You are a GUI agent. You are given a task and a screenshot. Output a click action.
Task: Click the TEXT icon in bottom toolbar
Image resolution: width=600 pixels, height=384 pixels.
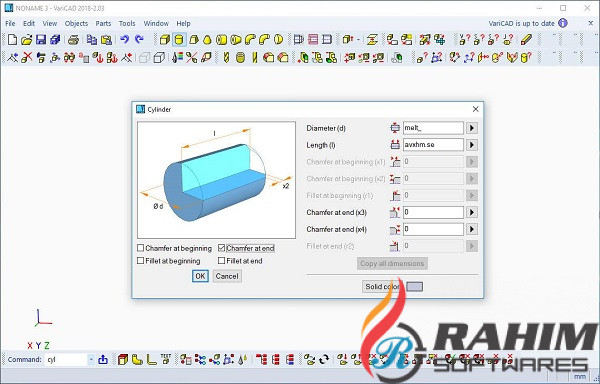[x=166, y=359]
